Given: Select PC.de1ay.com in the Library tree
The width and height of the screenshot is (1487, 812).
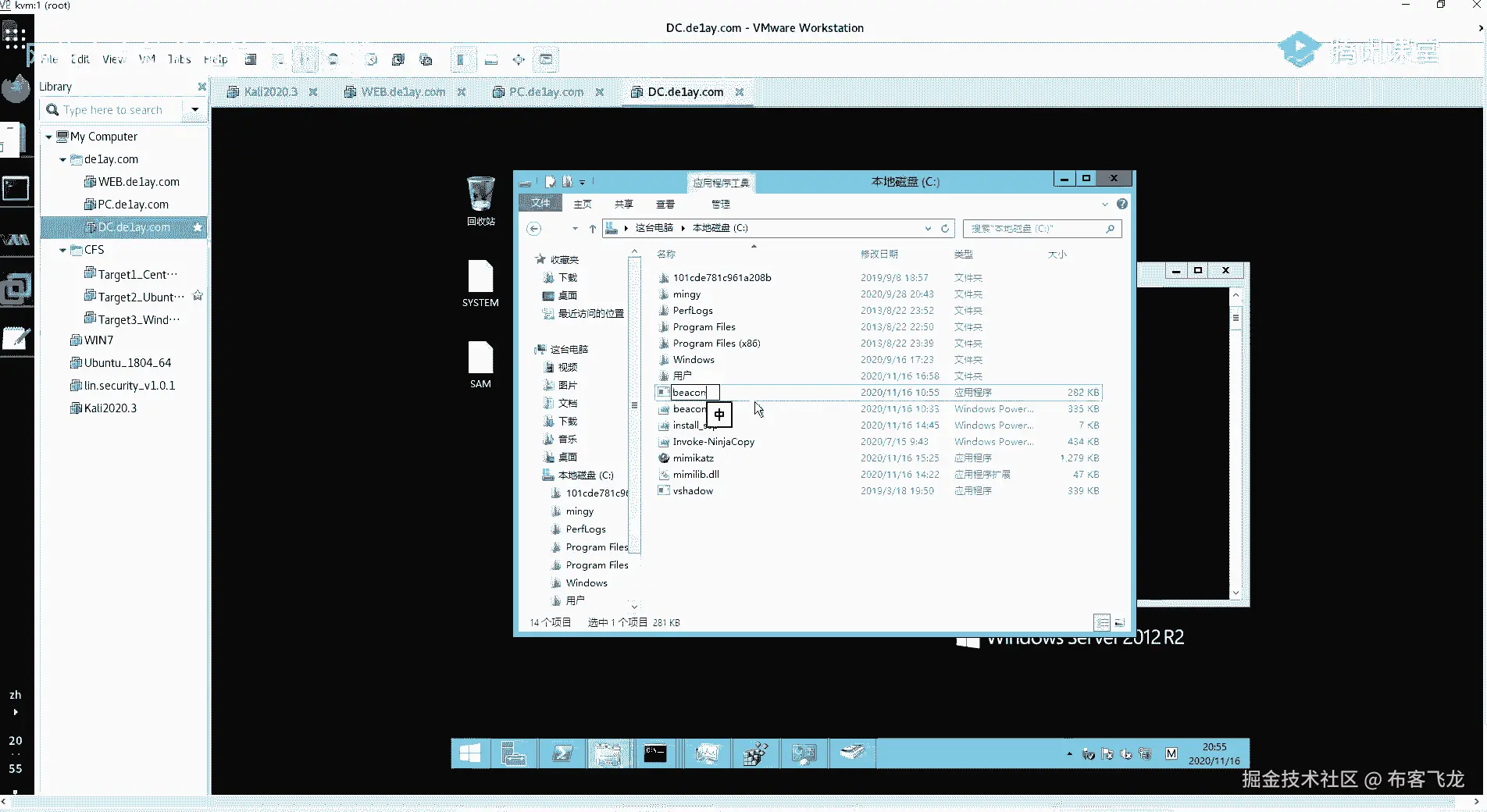Looking at the screenshot, I should point(126,205).
